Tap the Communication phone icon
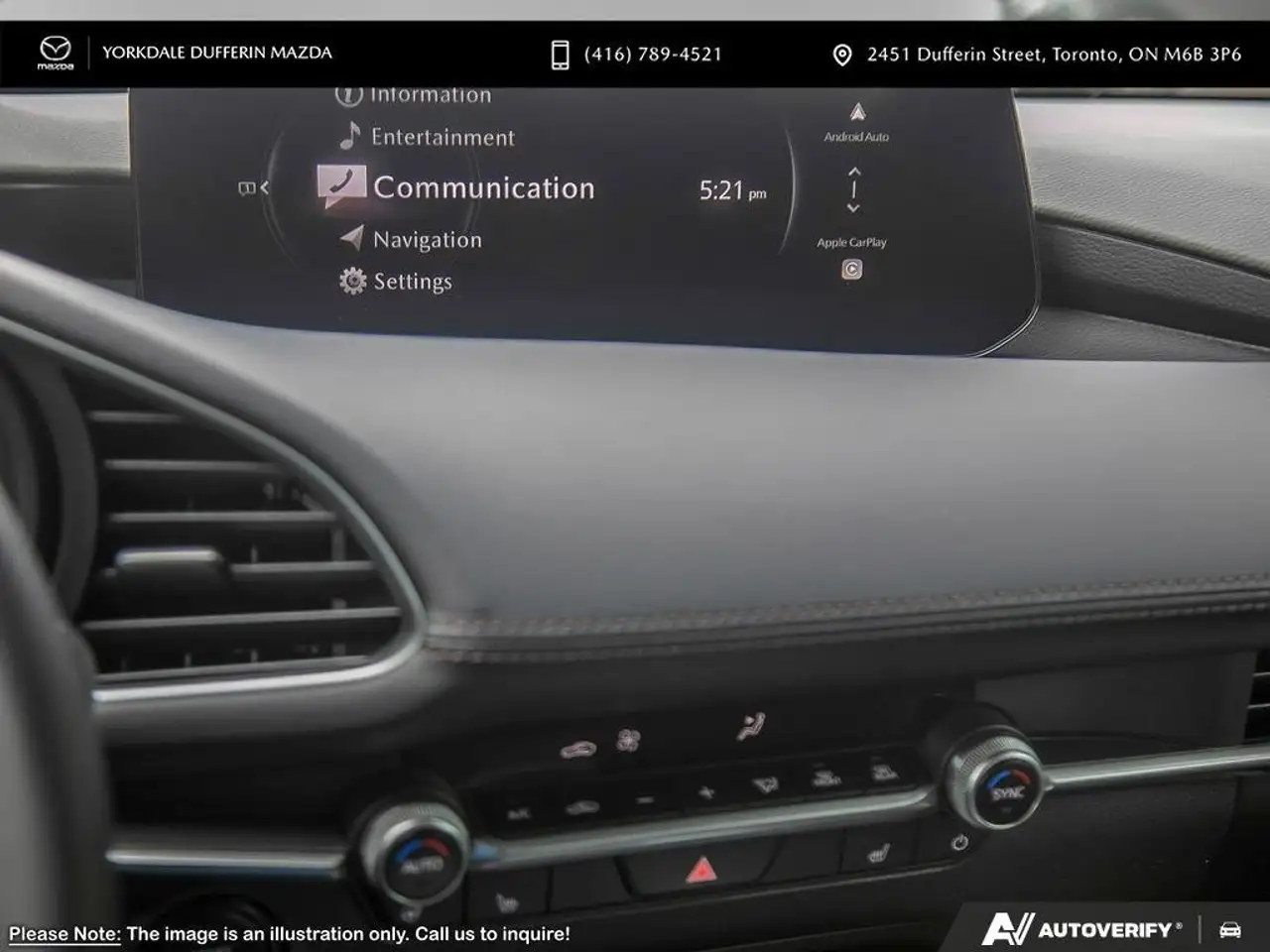Image resolution: width=1270 pixels, height=952 pixels. [x=341, y=185]
